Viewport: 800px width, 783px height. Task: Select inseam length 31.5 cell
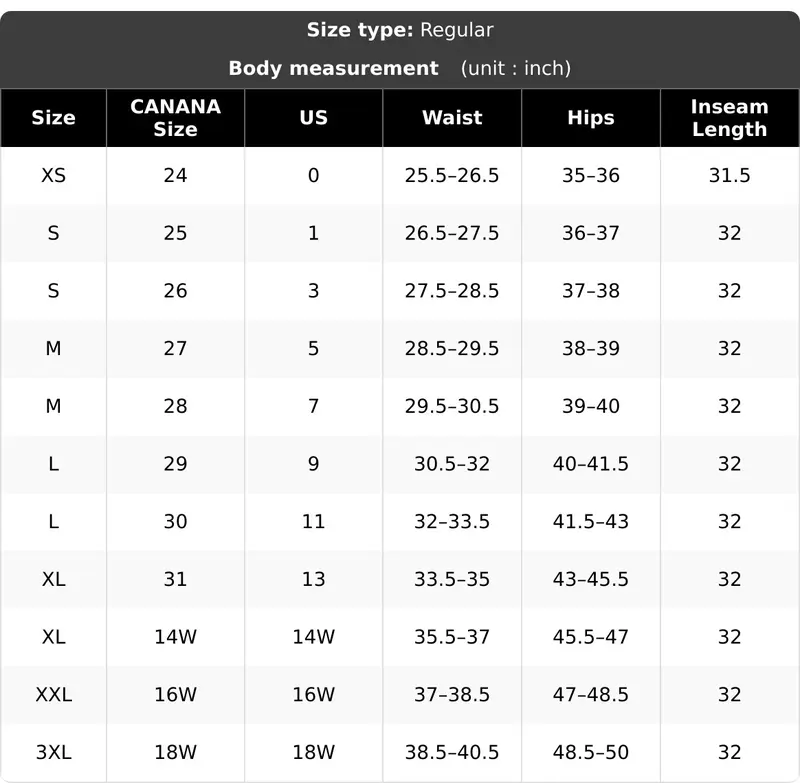point(730,175)
